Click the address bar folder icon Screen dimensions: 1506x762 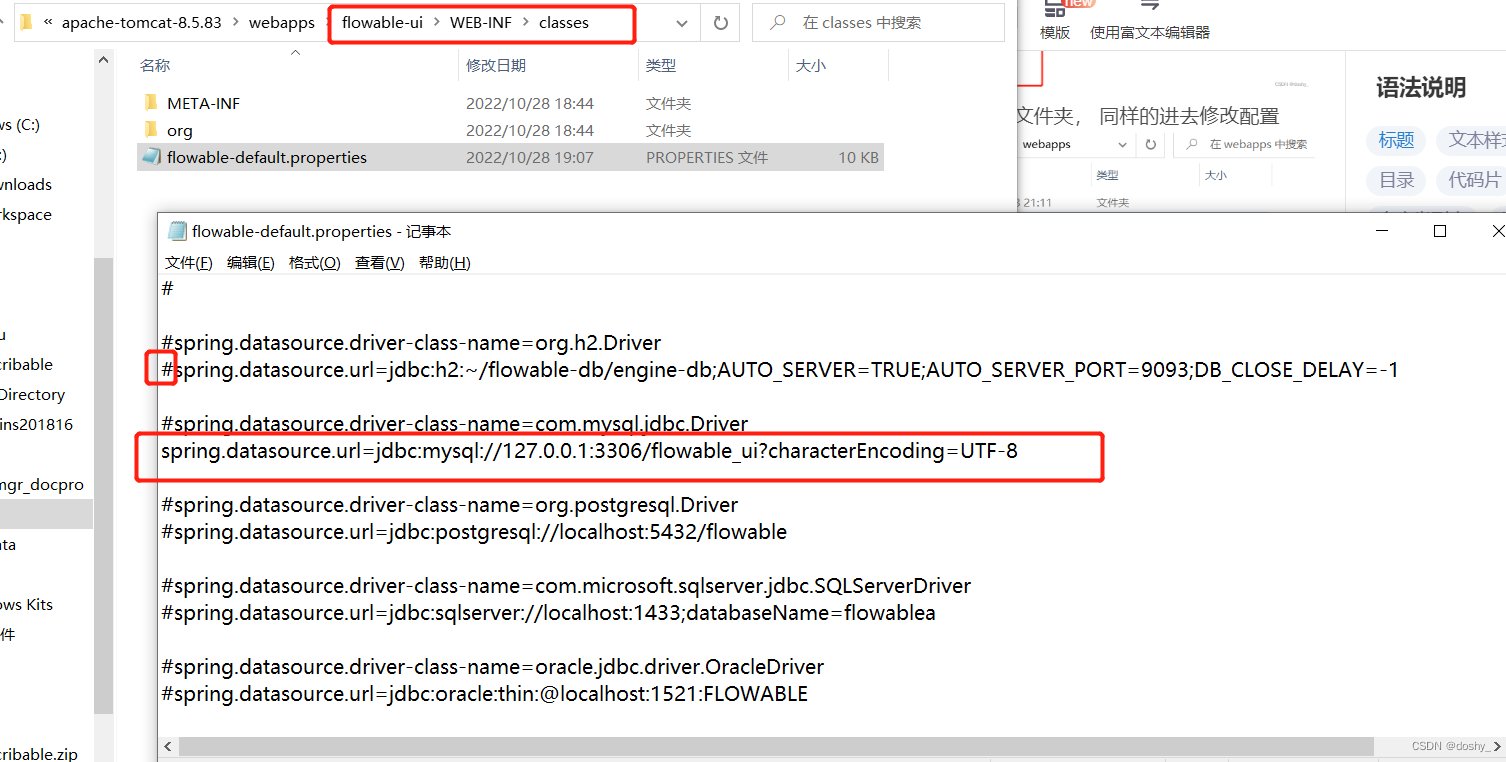pos(27,22)
